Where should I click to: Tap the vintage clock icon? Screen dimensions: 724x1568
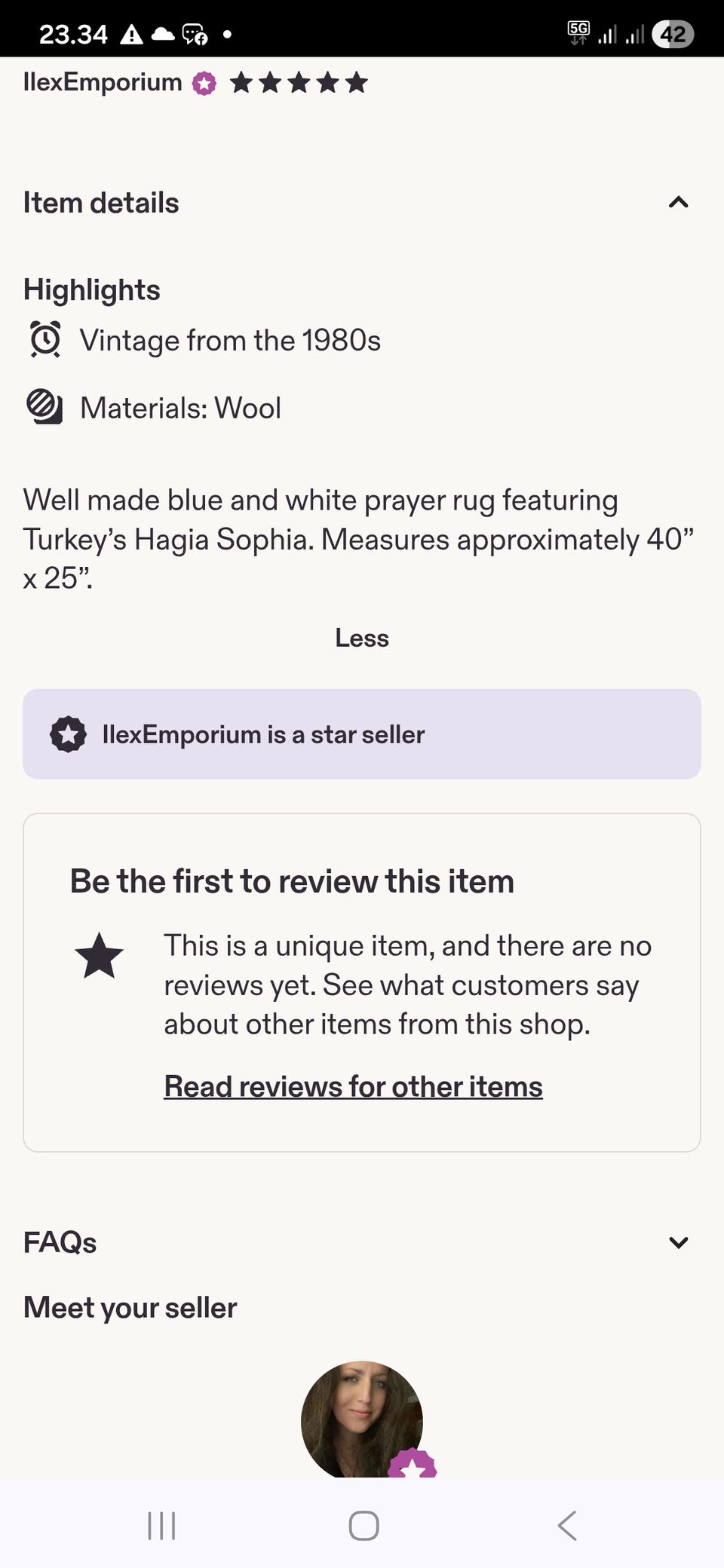coord(45,339)
